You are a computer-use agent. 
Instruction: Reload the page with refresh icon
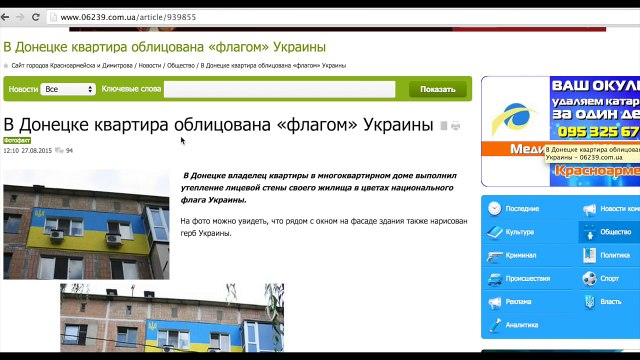tap(36, 17)
